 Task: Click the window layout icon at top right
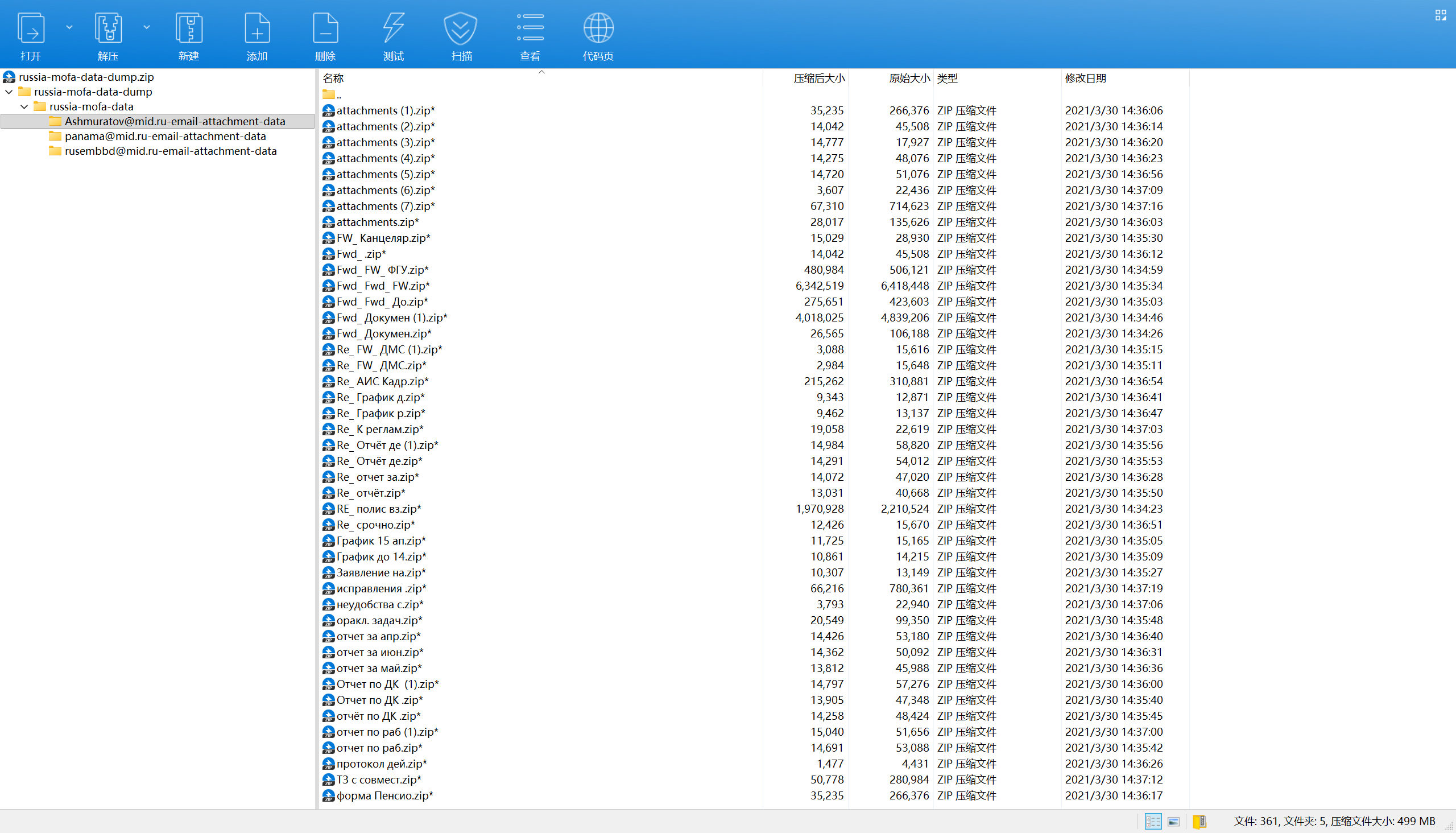[x=1441, y=15]
